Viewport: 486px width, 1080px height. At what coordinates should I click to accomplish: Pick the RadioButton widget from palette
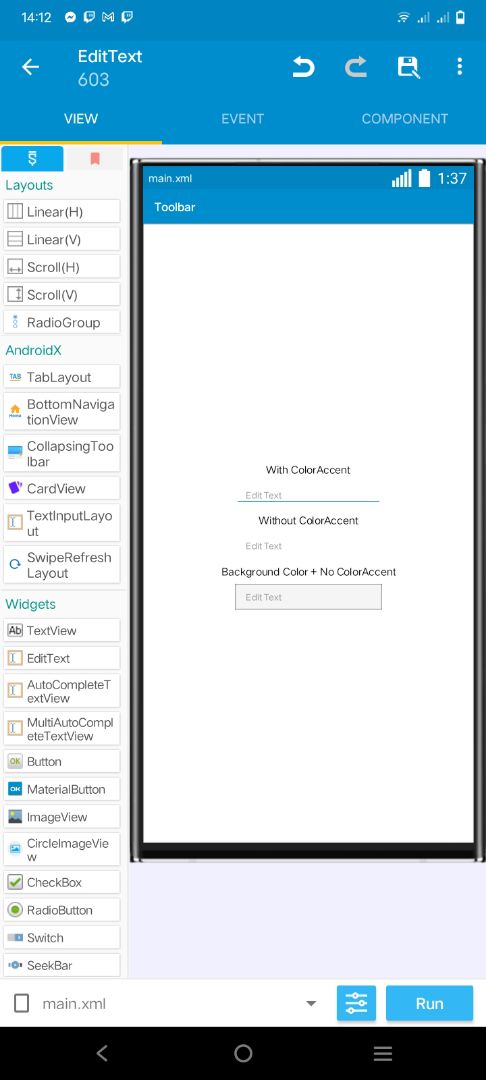coord(62,910)
